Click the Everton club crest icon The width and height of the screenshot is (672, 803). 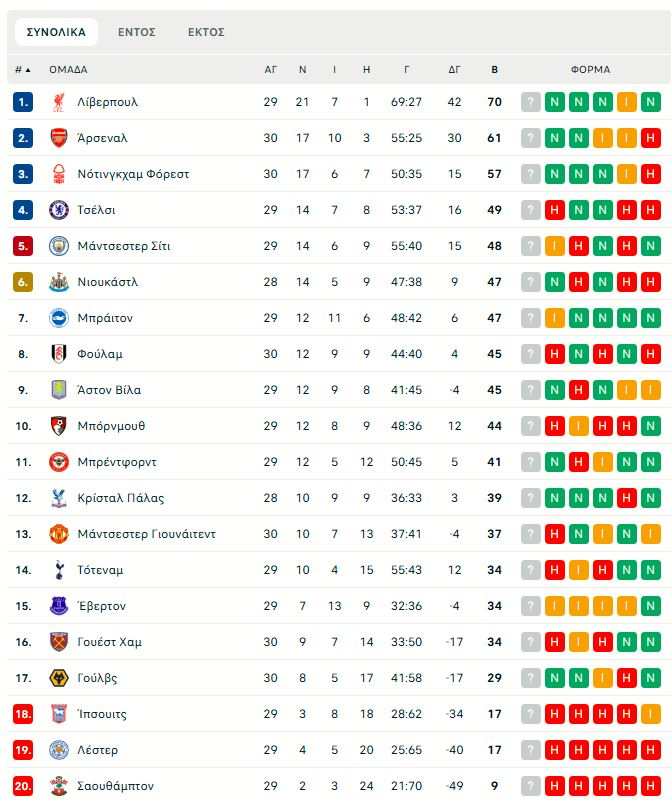(x=59, y=606)
